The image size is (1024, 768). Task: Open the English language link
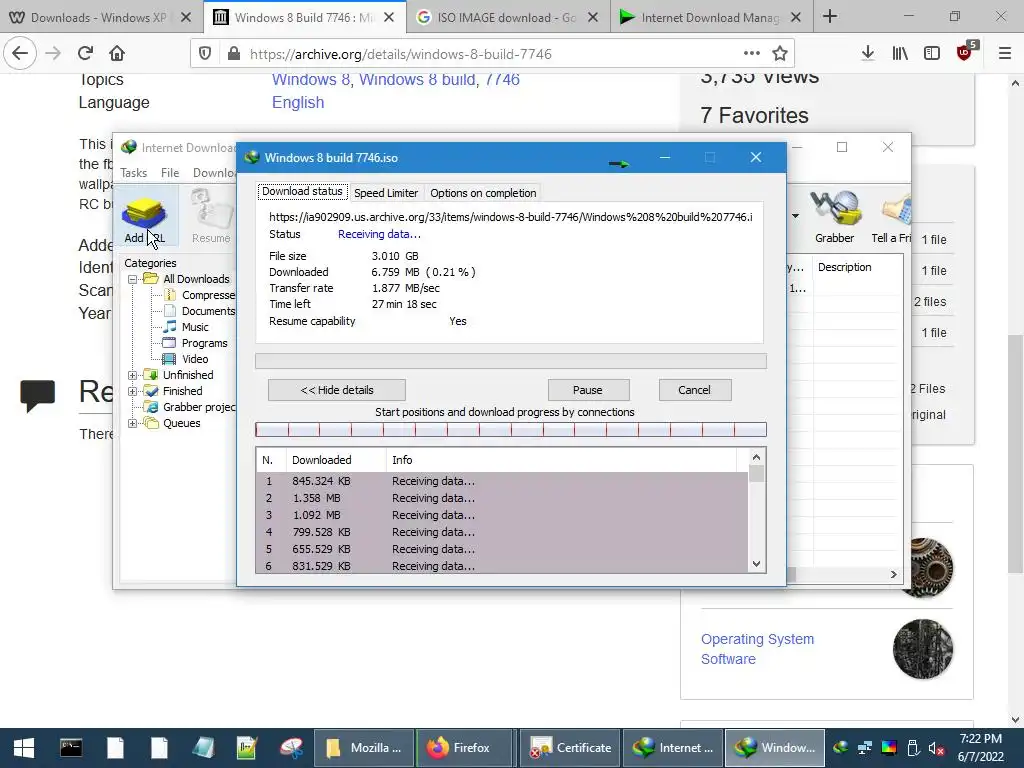pyautogui.click(x=298, y=103)
